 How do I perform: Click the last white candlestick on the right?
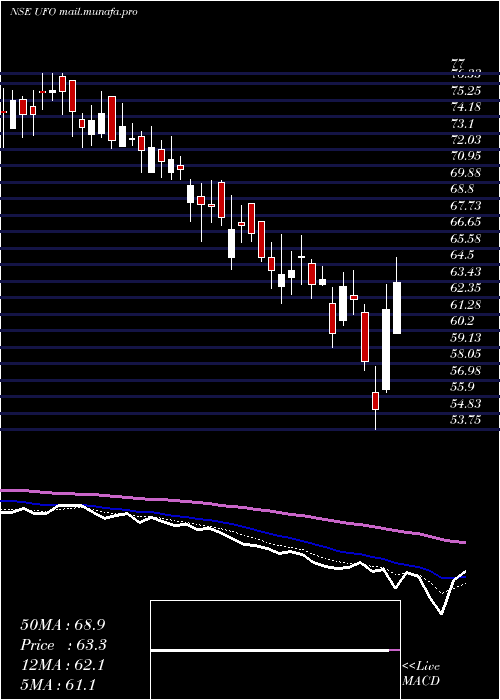[x=396, y=308]
